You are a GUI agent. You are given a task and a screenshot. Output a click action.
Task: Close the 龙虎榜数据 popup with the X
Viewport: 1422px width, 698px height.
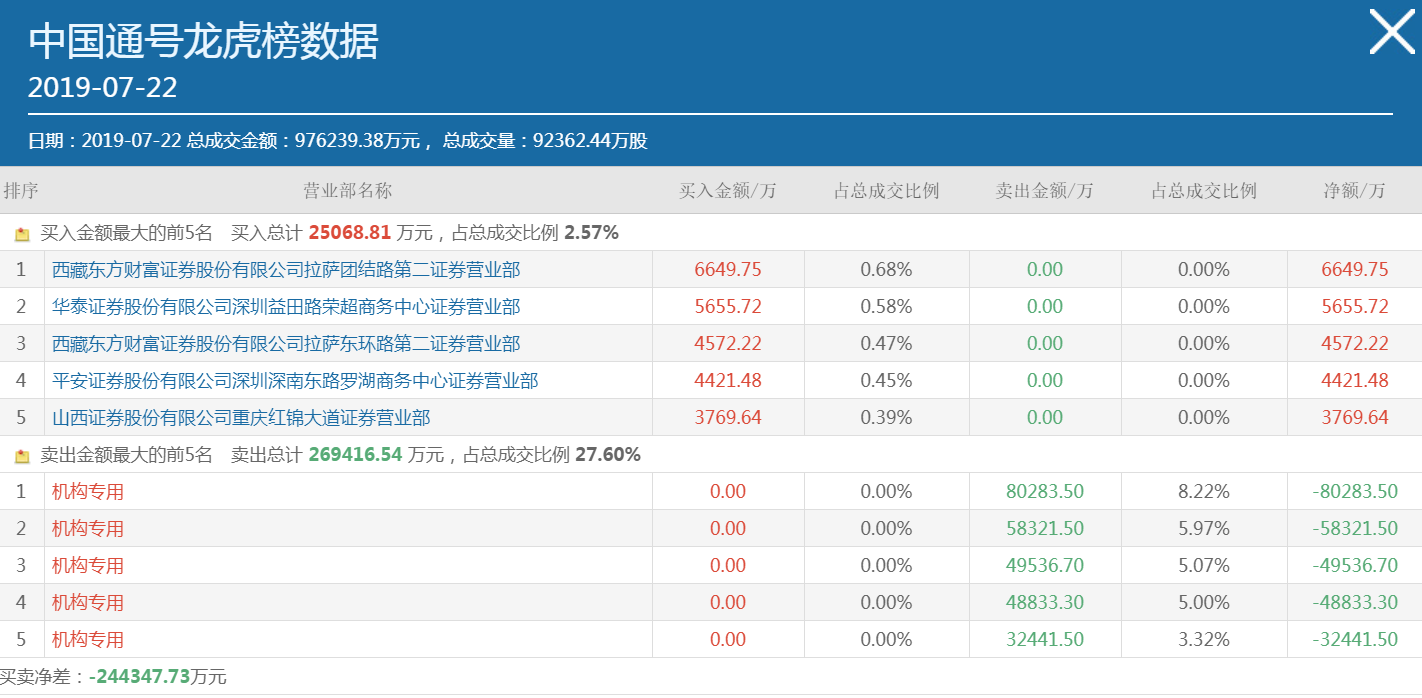(1392, 32)
